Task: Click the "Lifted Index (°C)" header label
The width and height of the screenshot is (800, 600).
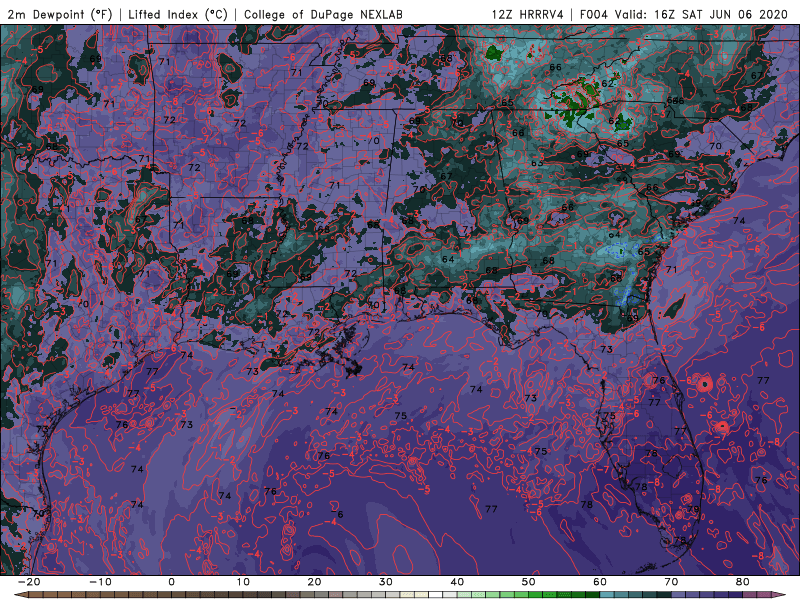Action: tap(178, 14)
